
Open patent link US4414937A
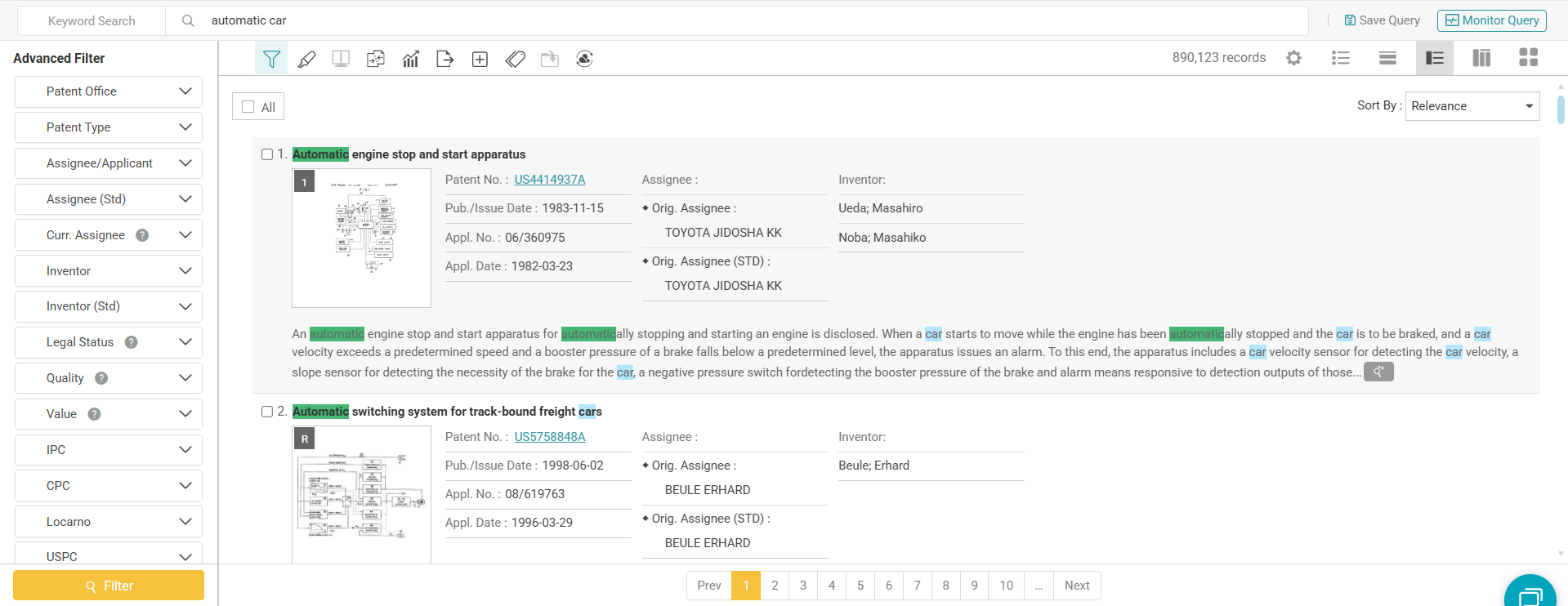(x=549, y=180)
